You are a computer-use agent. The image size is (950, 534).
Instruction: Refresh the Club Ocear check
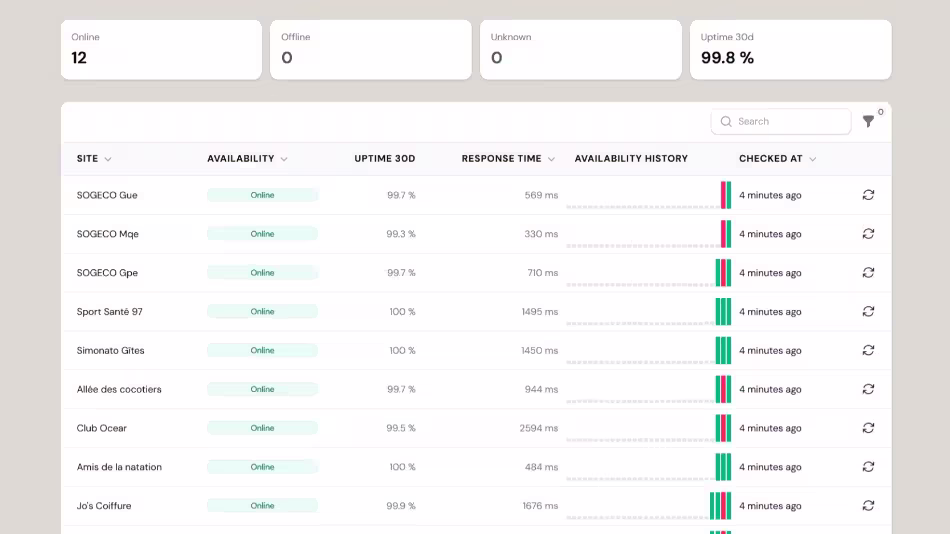click(868, 427)
